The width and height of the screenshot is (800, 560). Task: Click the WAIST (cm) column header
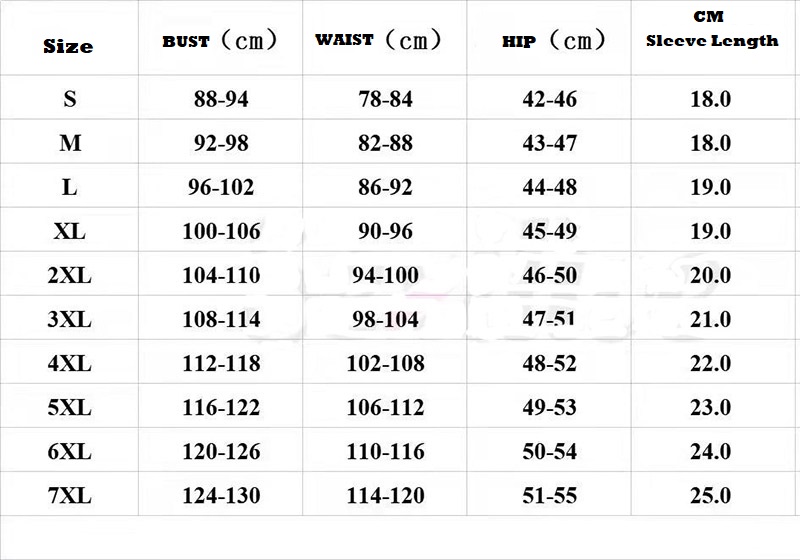(x=377, y=41)
